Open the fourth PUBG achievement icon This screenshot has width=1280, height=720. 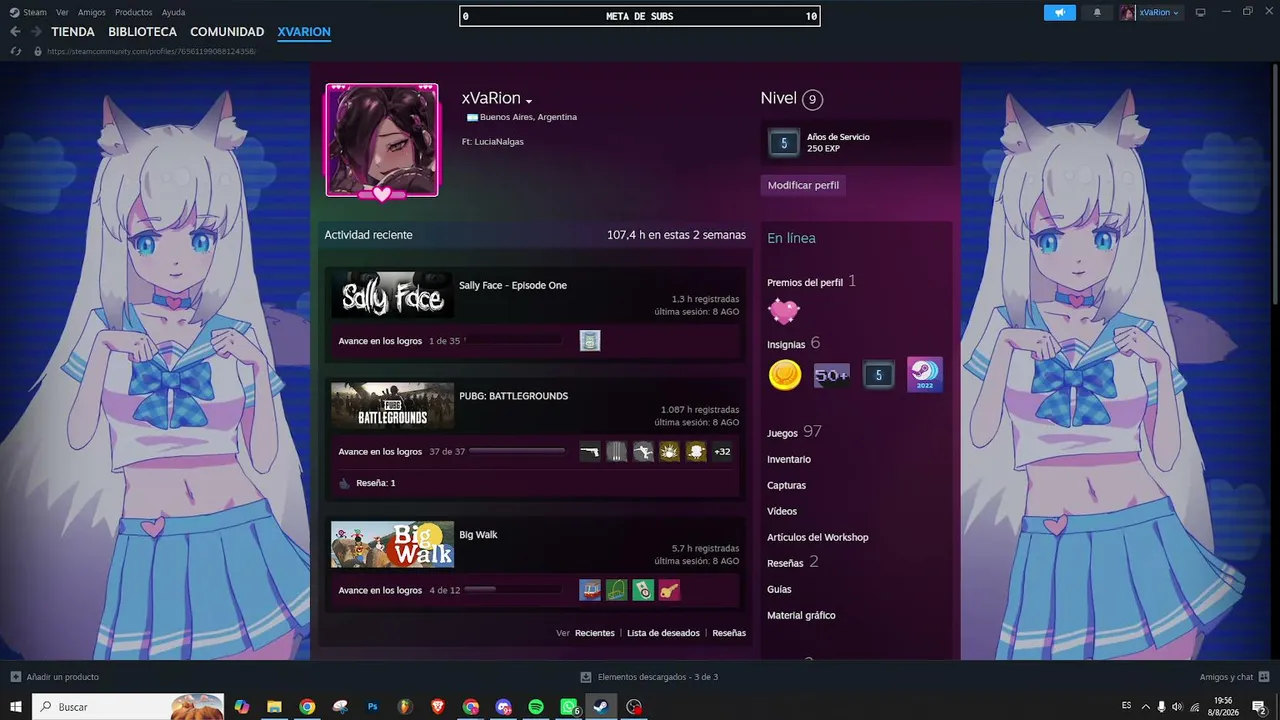pos(670,452)
